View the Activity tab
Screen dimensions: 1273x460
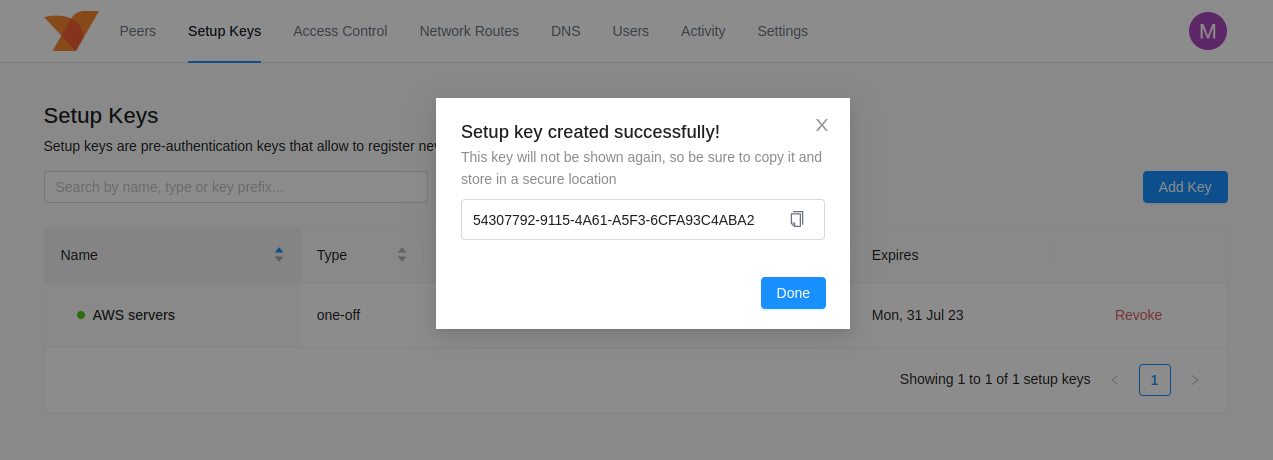703,31
